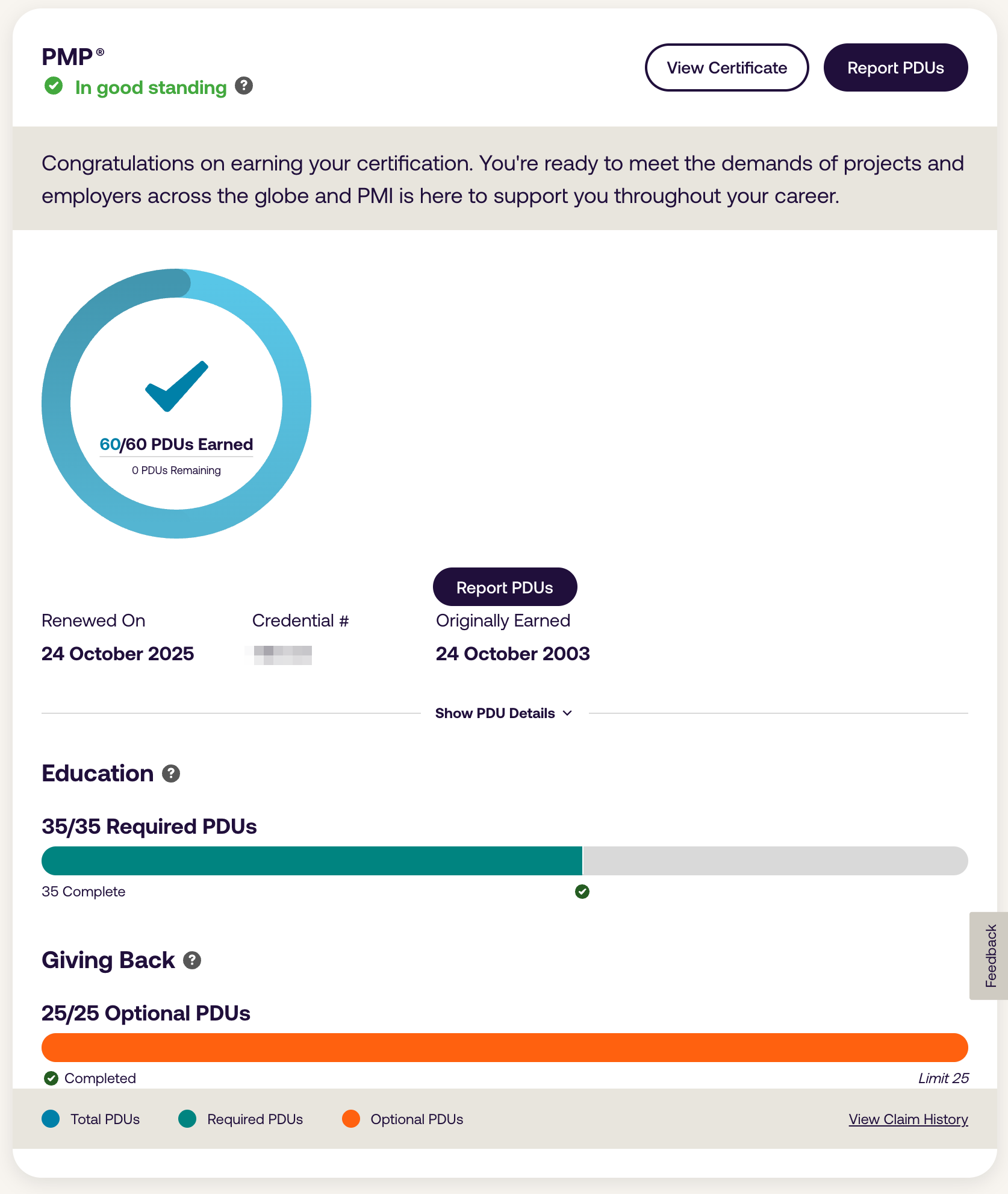Viewport: 1008px width, 1194px height.
Task: Click the Completed check icon under Giving Back
Action: click(x=51, y=1078)
